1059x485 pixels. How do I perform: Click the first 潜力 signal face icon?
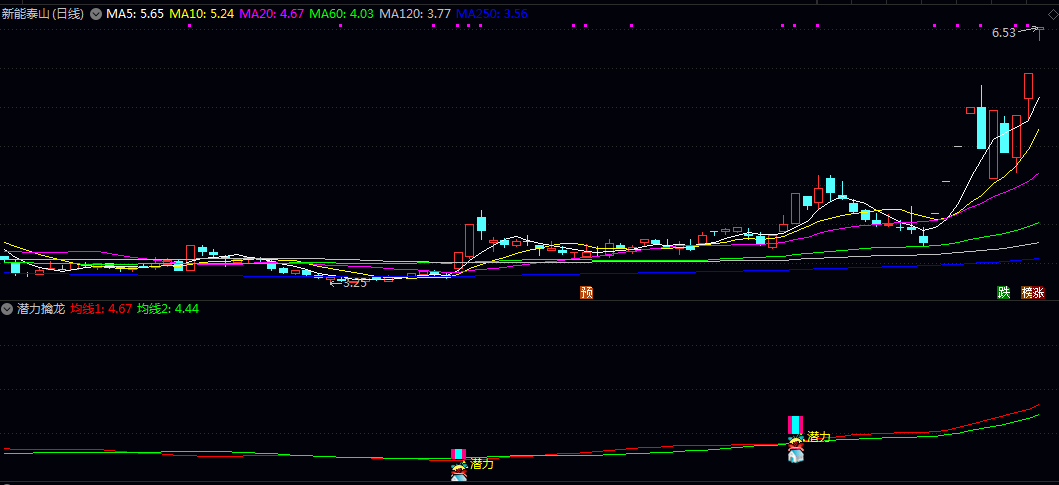click(x=460, y=466)
